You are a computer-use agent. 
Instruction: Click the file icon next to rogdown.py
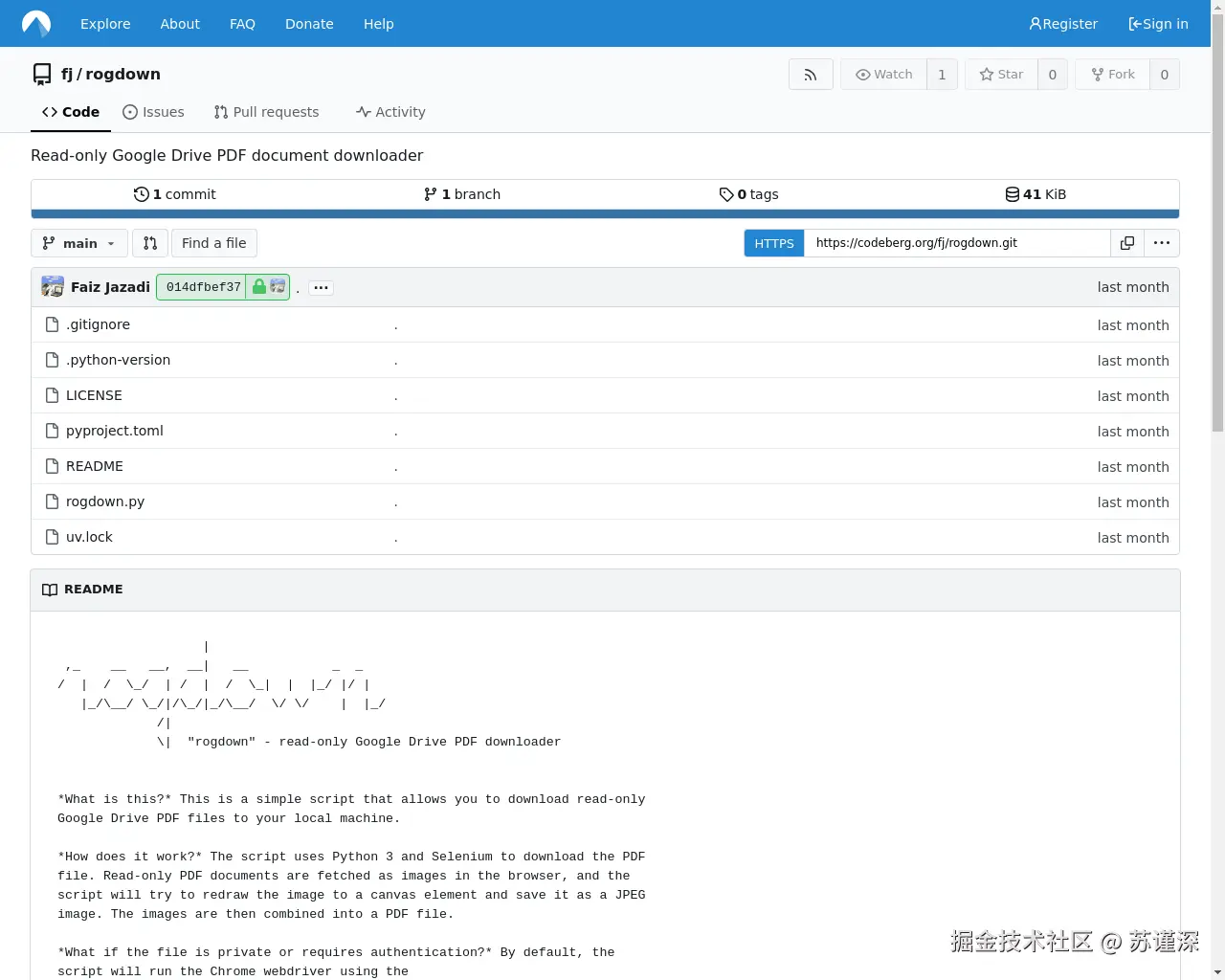point(52,501)
